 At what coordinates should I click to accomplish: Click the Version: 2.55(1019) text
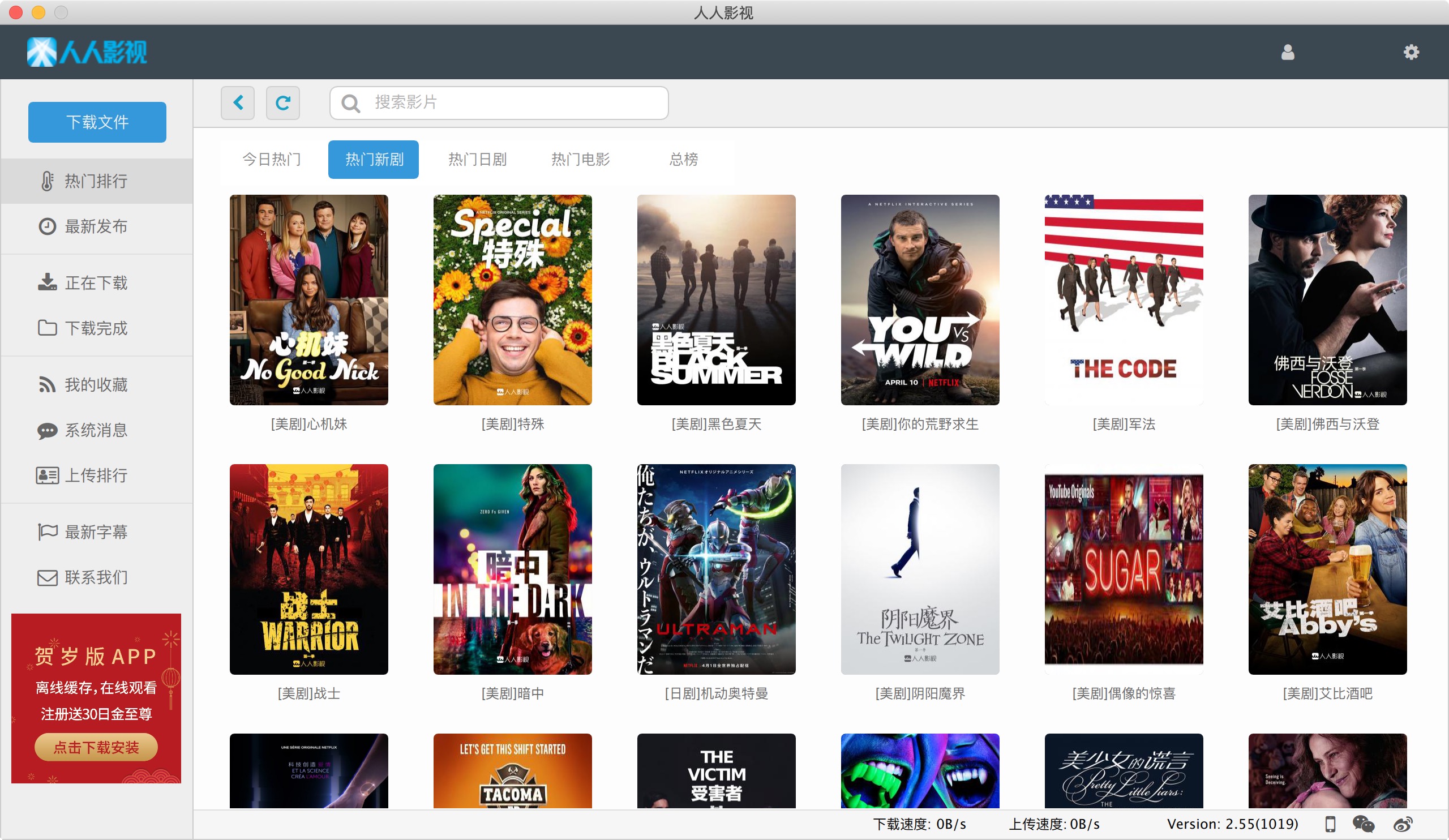1232,824
